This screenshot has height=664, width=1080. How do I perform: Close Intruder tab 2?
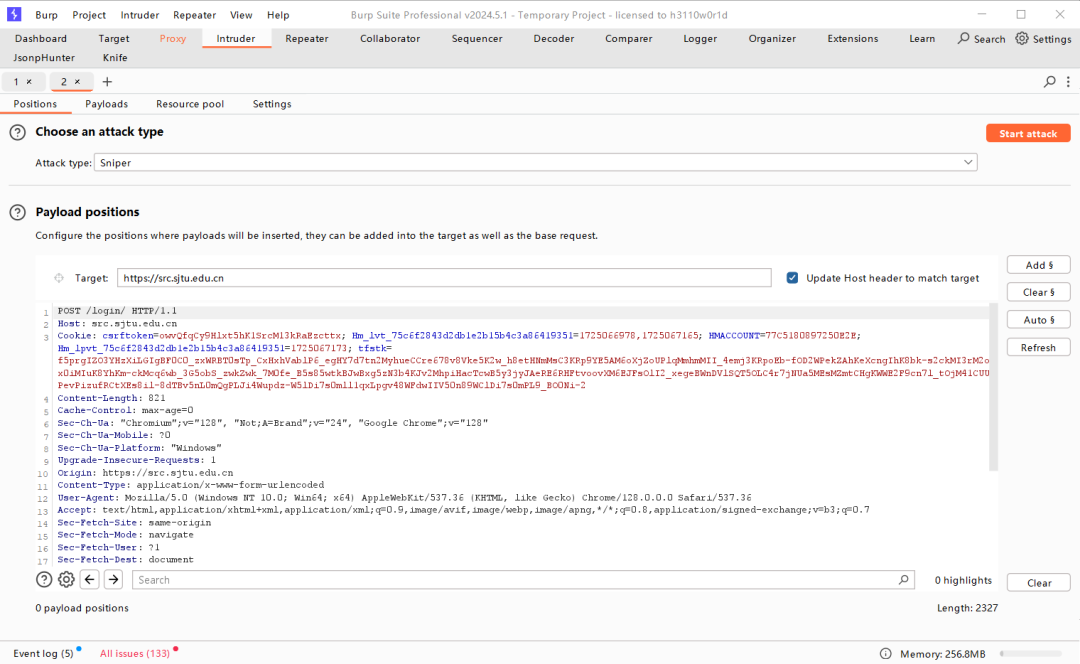77,81
